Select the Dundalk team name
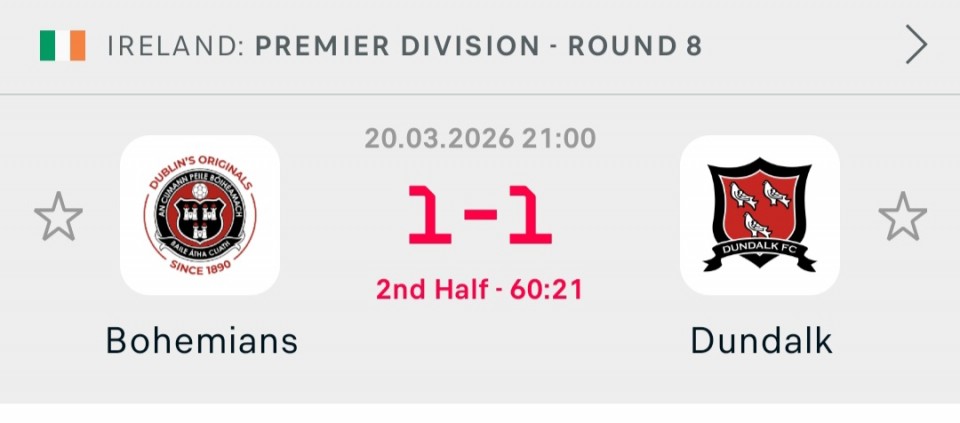The height and width of the screenshot is (423, 960). [x=761, y=341]
